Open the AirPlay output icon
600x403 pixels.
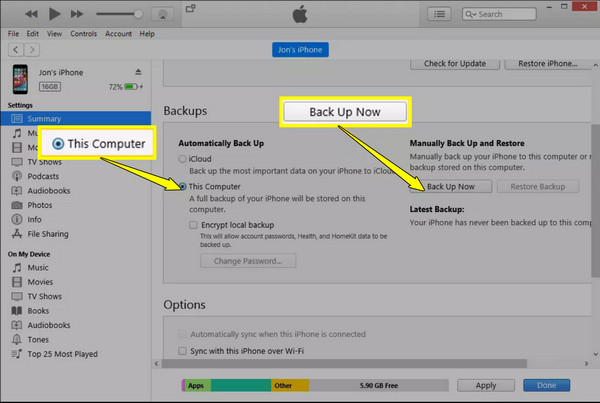click(x=163, y=14)
